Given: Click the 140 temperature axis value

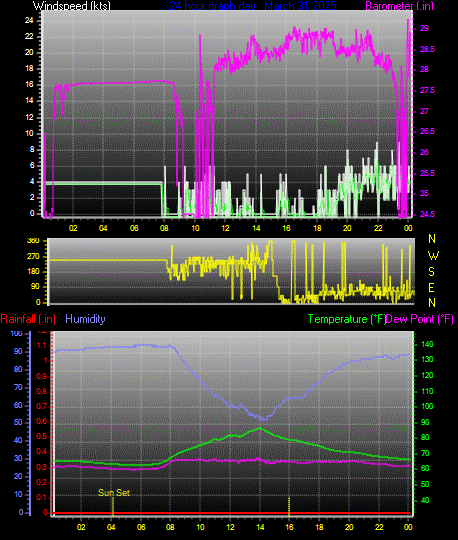Looking at the screenshot, I should [x=427, y=344].
